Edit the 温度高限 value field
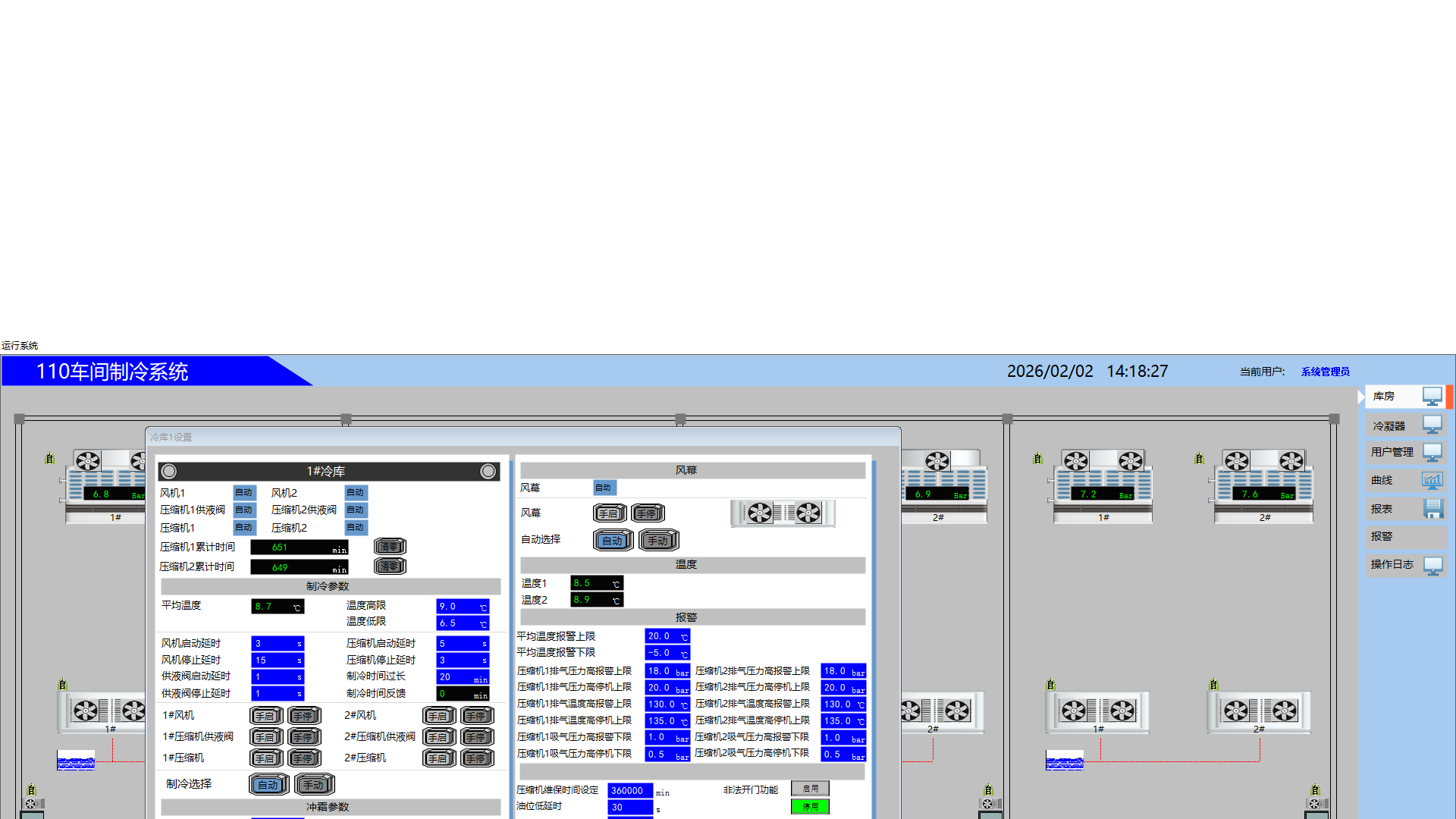Viewport: 1456px width, 819px height. click(462, 607)
